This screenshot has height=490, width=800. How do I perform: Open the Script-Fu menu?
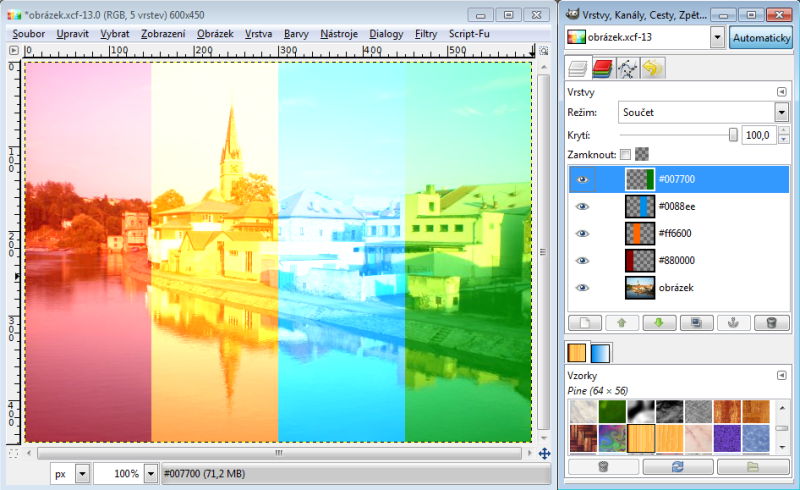469,34
